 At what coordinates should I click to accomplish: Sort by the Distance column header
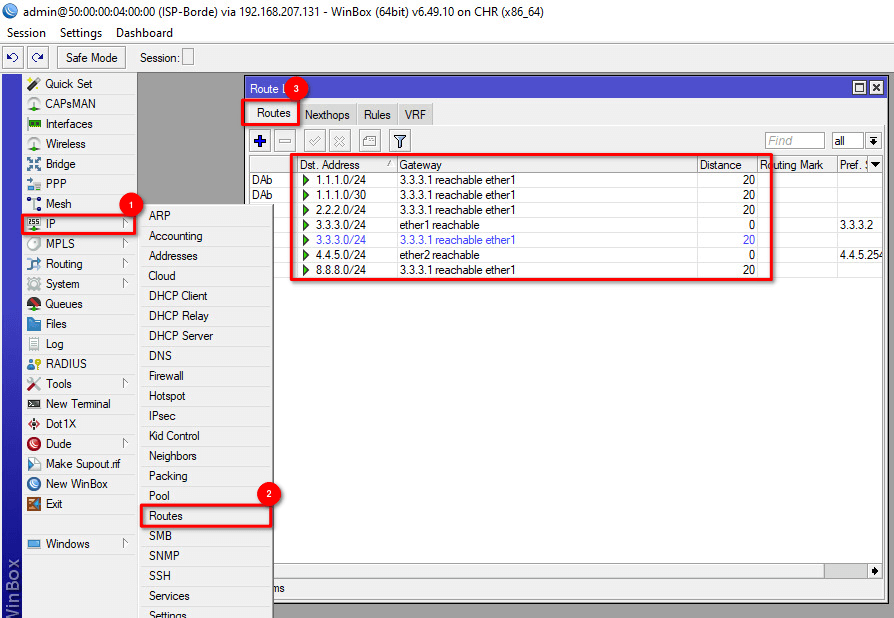click(726, 164)
